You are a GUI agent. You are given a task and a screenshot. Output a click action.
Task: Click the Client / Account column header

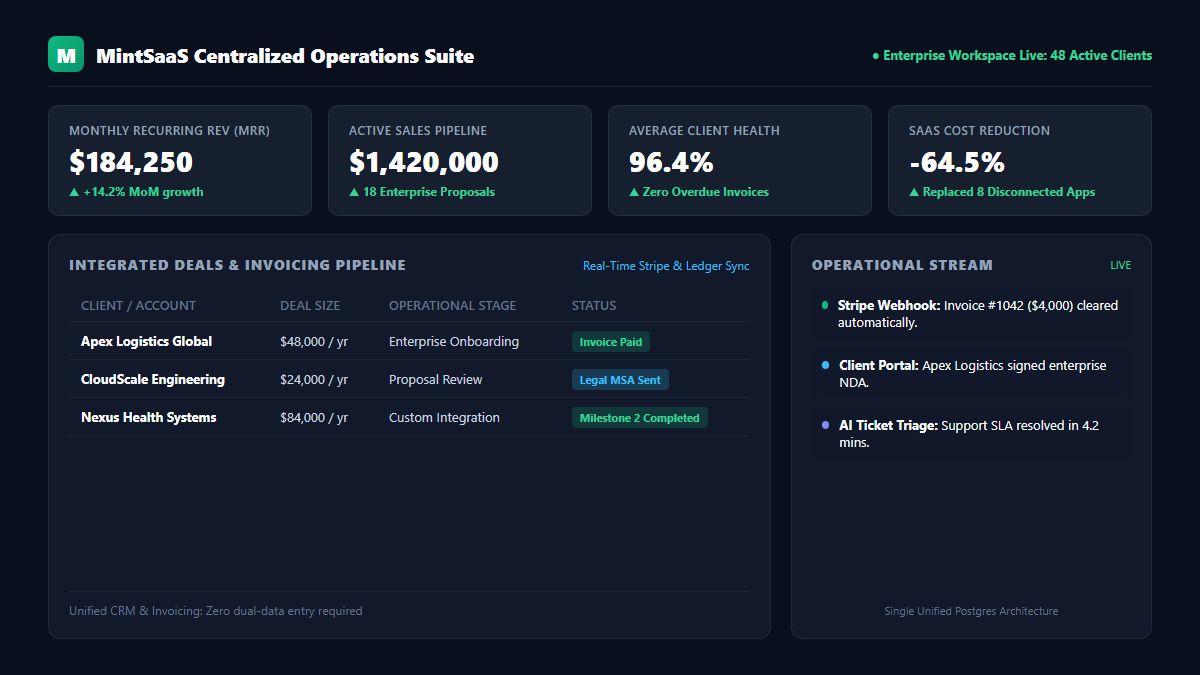point(138,306)
